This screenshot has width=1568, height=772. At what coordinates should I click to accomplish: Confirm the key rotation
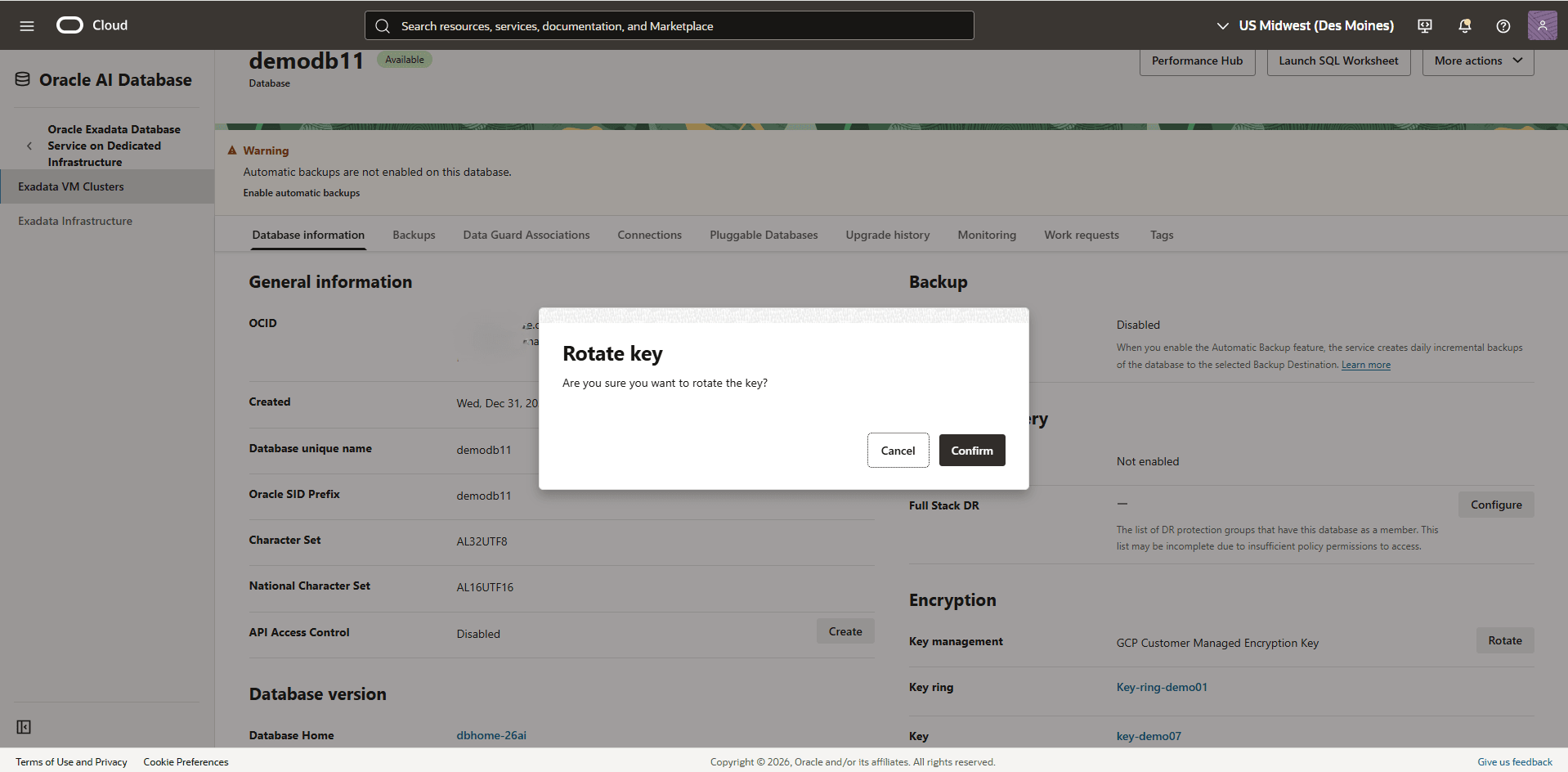[971, 450]
